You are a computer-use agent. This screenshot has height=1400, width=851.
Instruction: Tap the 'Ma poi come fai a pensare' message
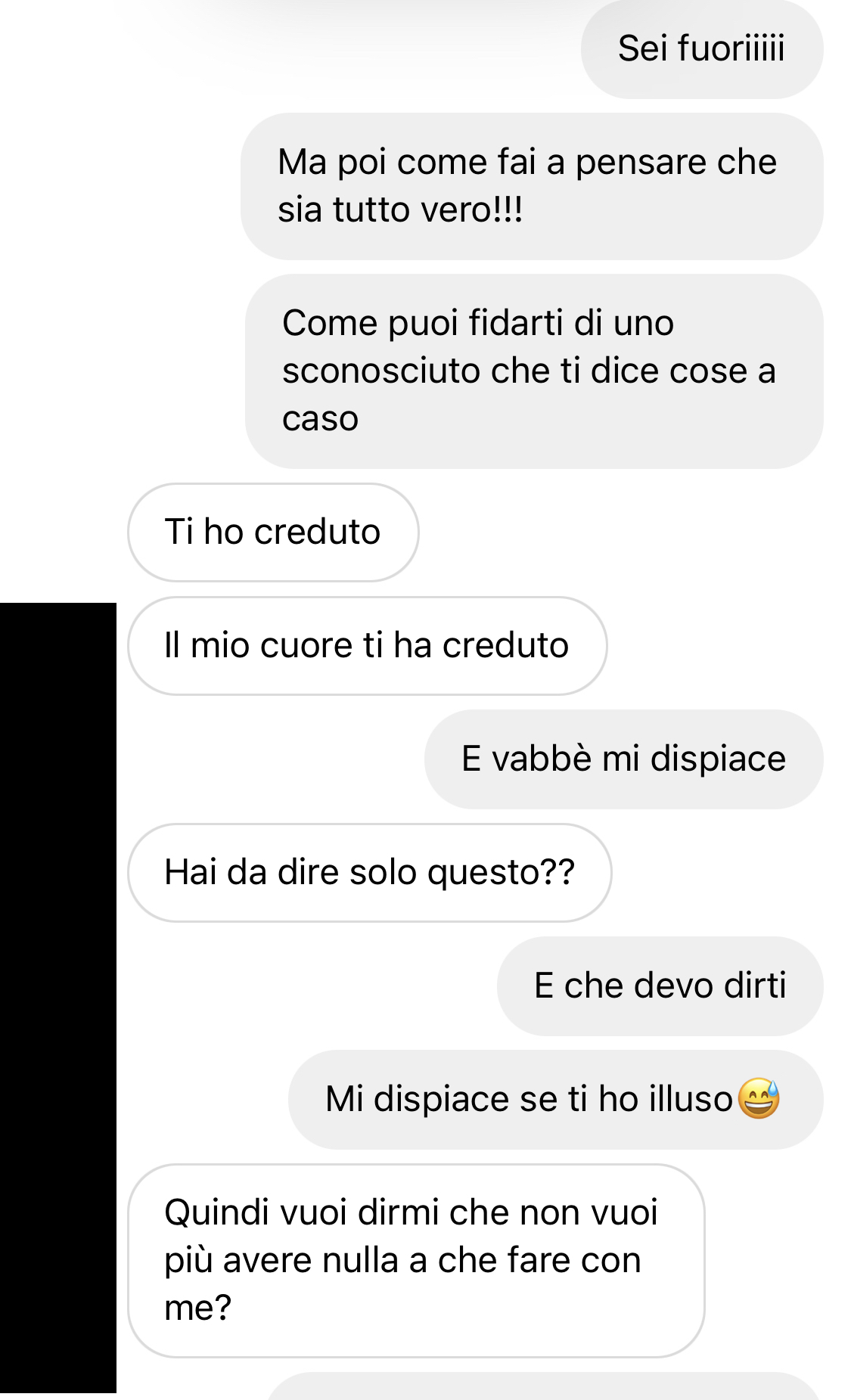tap(532, 186)
